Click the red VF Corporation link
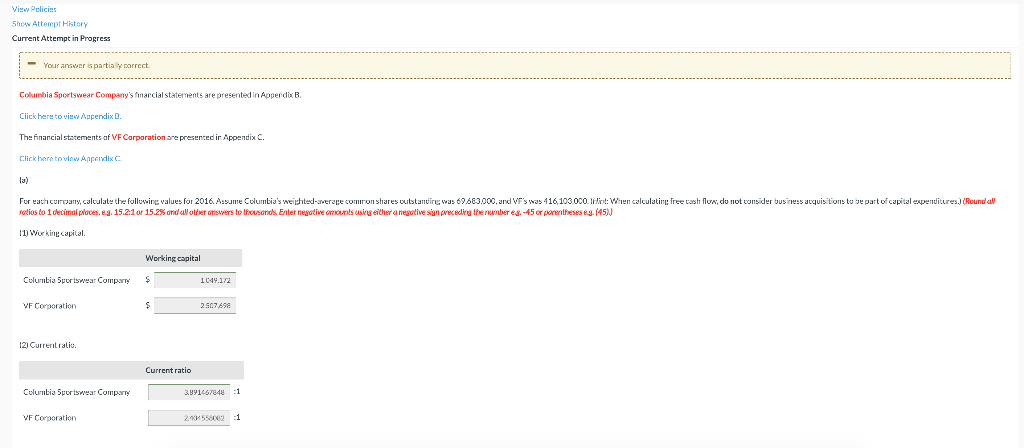The width and height of the screenshot is (1024, 448). coord(138,137)
